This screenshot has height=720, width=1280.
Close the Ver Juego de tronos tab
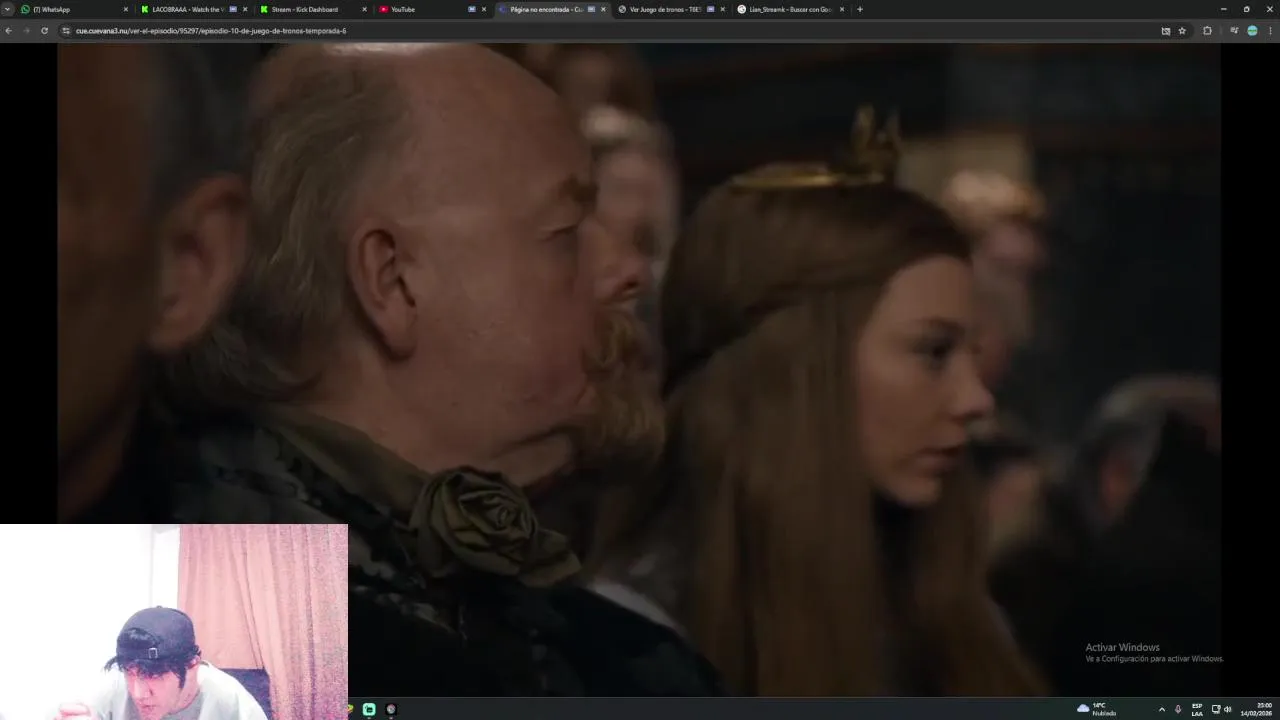coord(723,9)
